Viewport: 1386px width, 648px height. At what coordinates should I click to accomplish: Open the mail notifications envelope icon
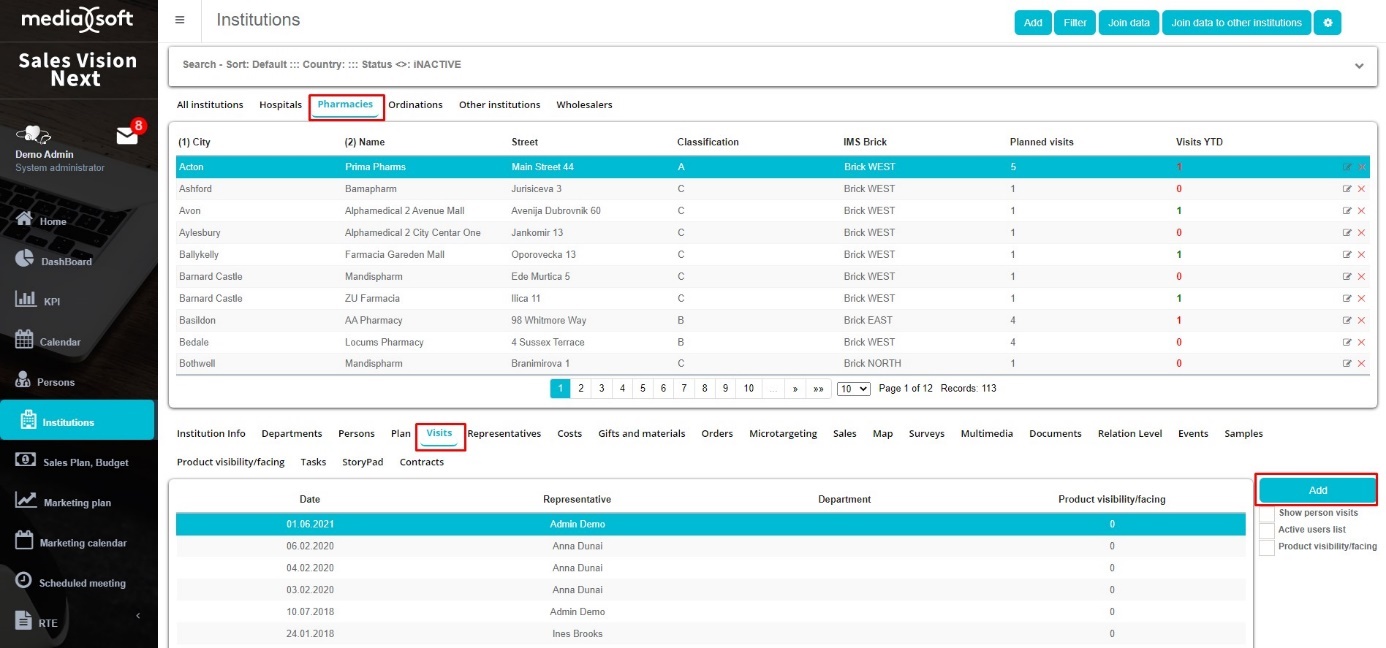[127, 136]
